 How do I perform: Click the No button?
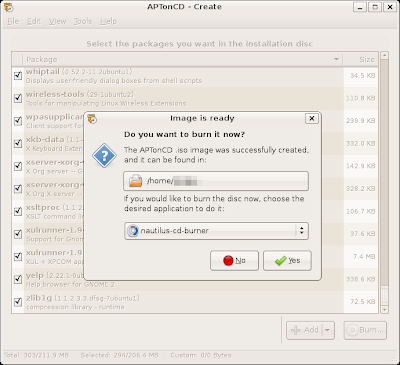(234, 261)
